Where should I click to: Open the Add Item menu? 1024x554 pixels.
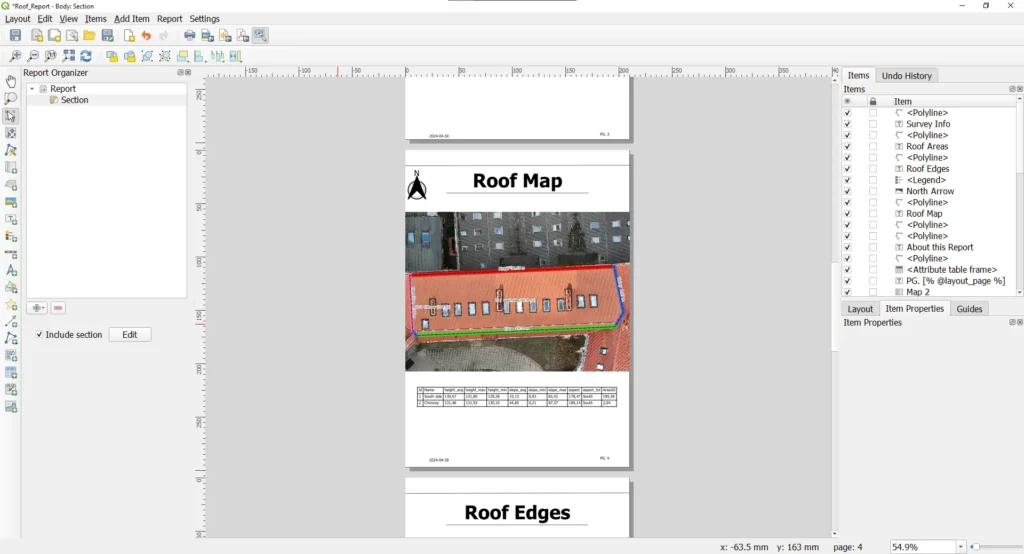coord(131,19)
